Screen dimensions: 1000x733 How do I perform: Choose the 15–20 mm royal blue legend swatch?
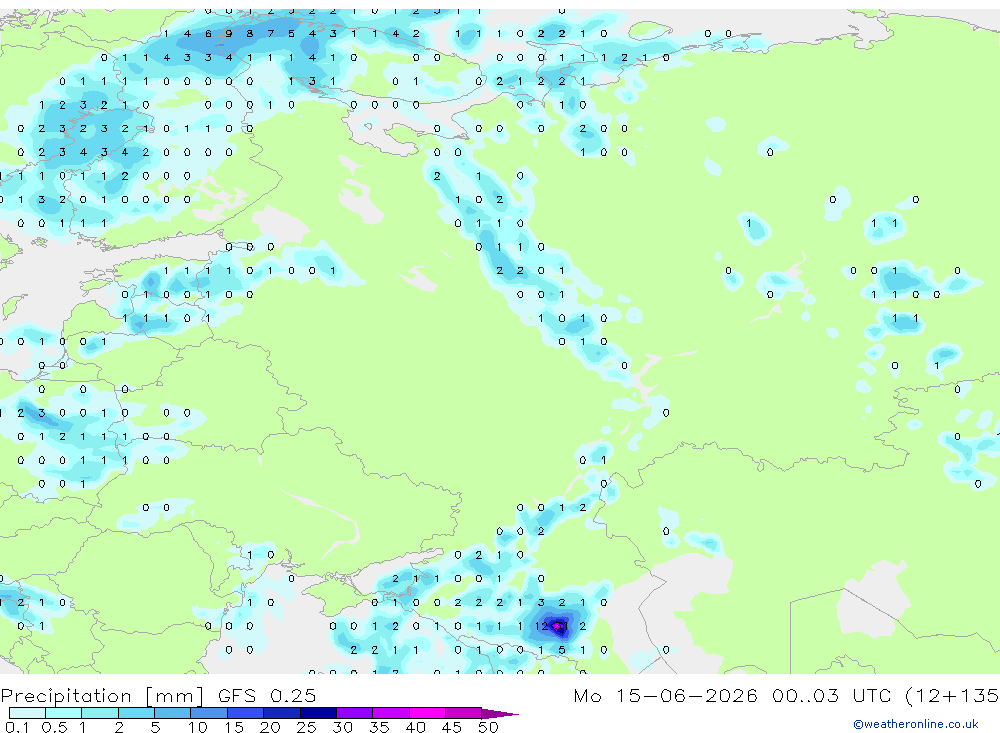(x=245, y=713)
